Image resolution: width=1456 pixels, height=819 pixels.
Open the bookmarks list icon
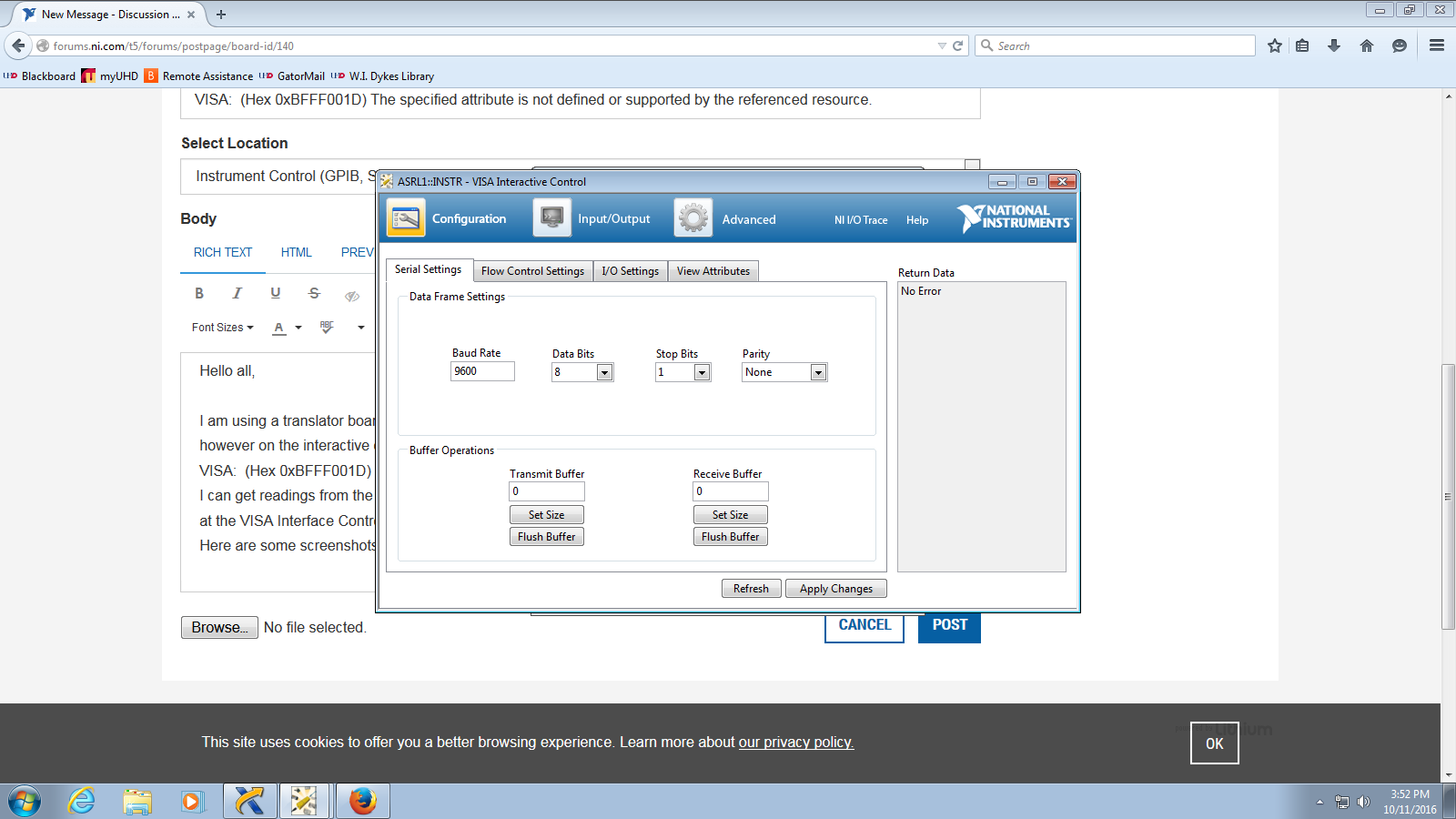tap(1302, 45)
